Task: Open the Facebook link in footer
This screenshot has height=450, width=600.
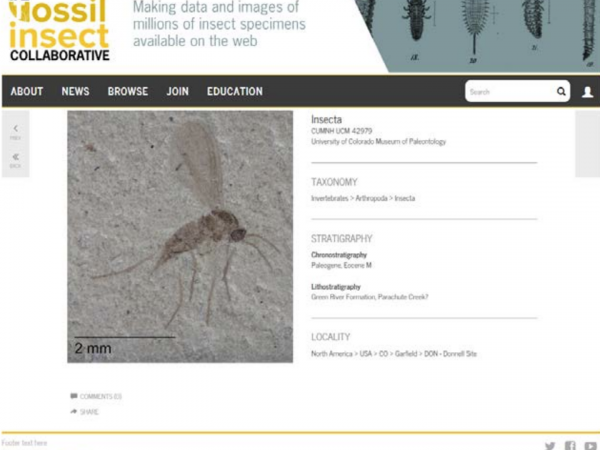Action: 570,446
